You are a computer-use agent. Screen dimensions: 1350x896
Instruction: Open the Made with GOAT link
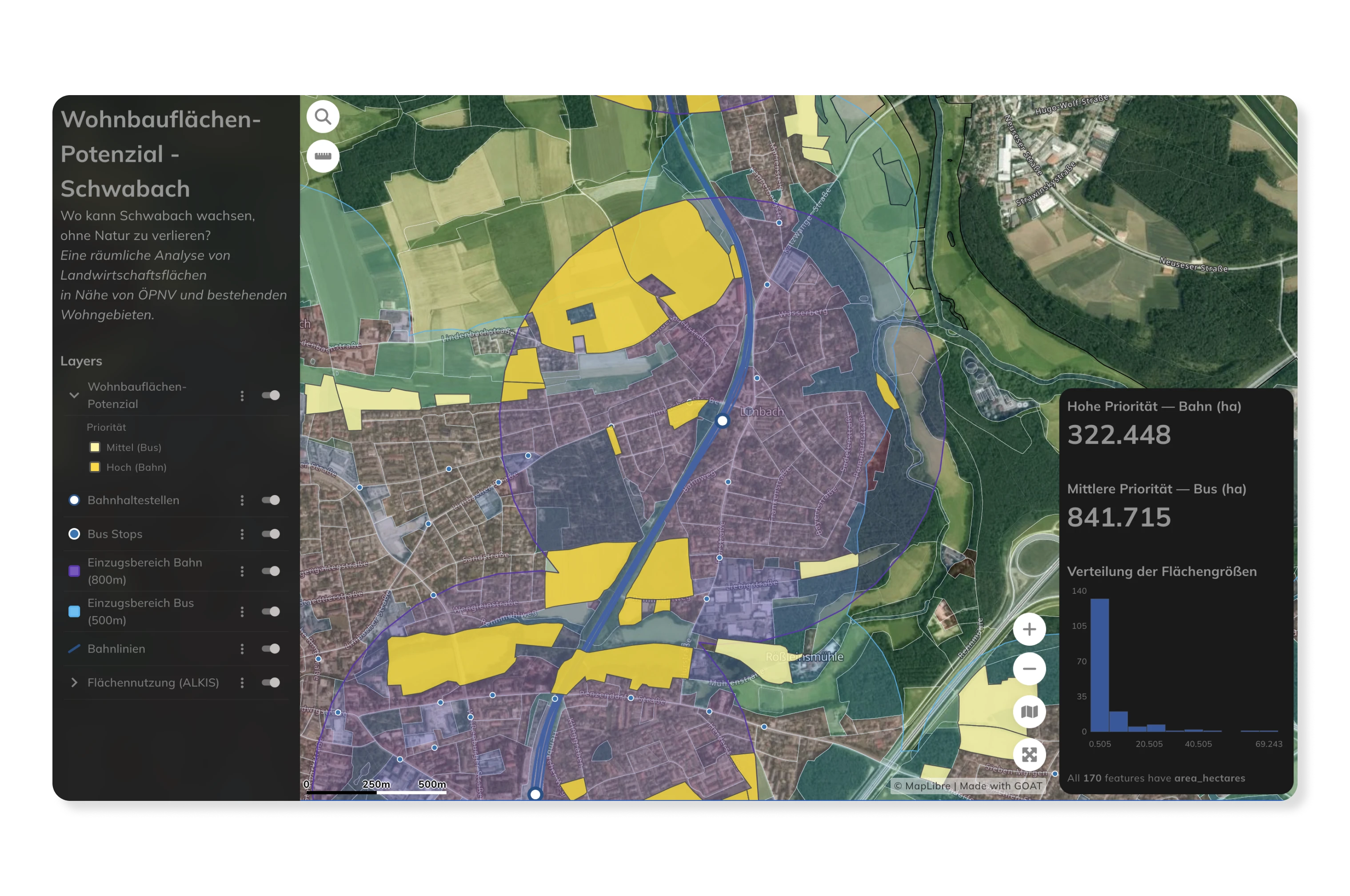1000,786
